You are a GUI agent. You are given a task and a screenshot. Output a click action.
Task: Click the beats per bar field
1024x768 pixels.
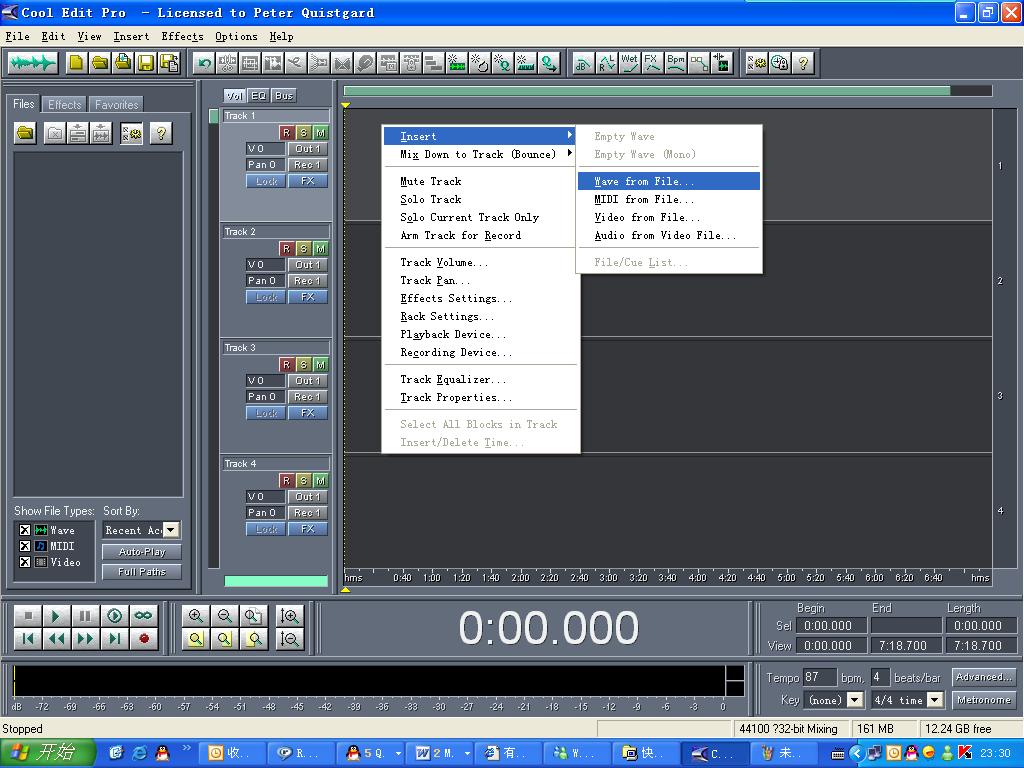[x=880, y=677]
